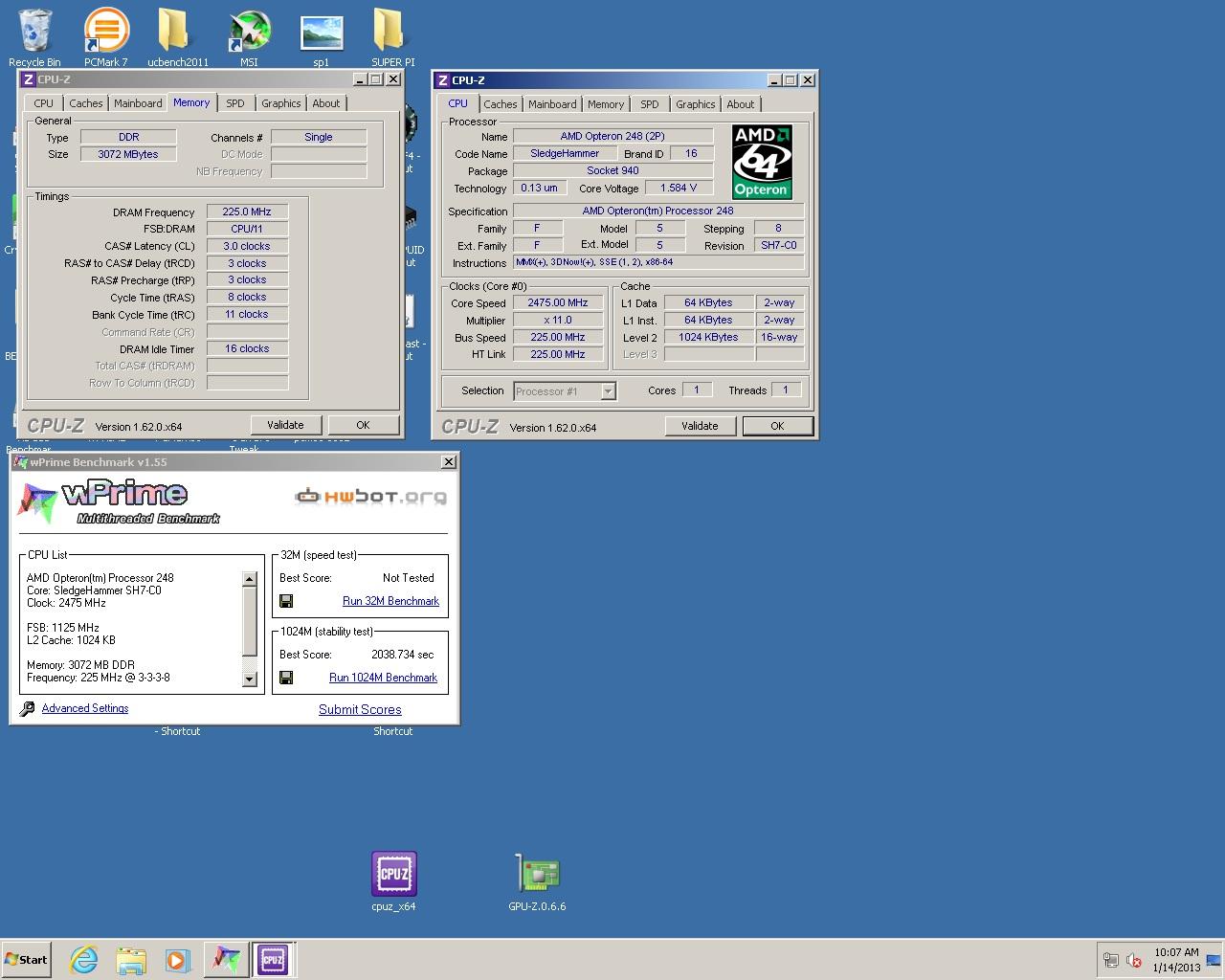
Task: Switch to CPU-Z via taskbar icon
Action: point(273,960)
